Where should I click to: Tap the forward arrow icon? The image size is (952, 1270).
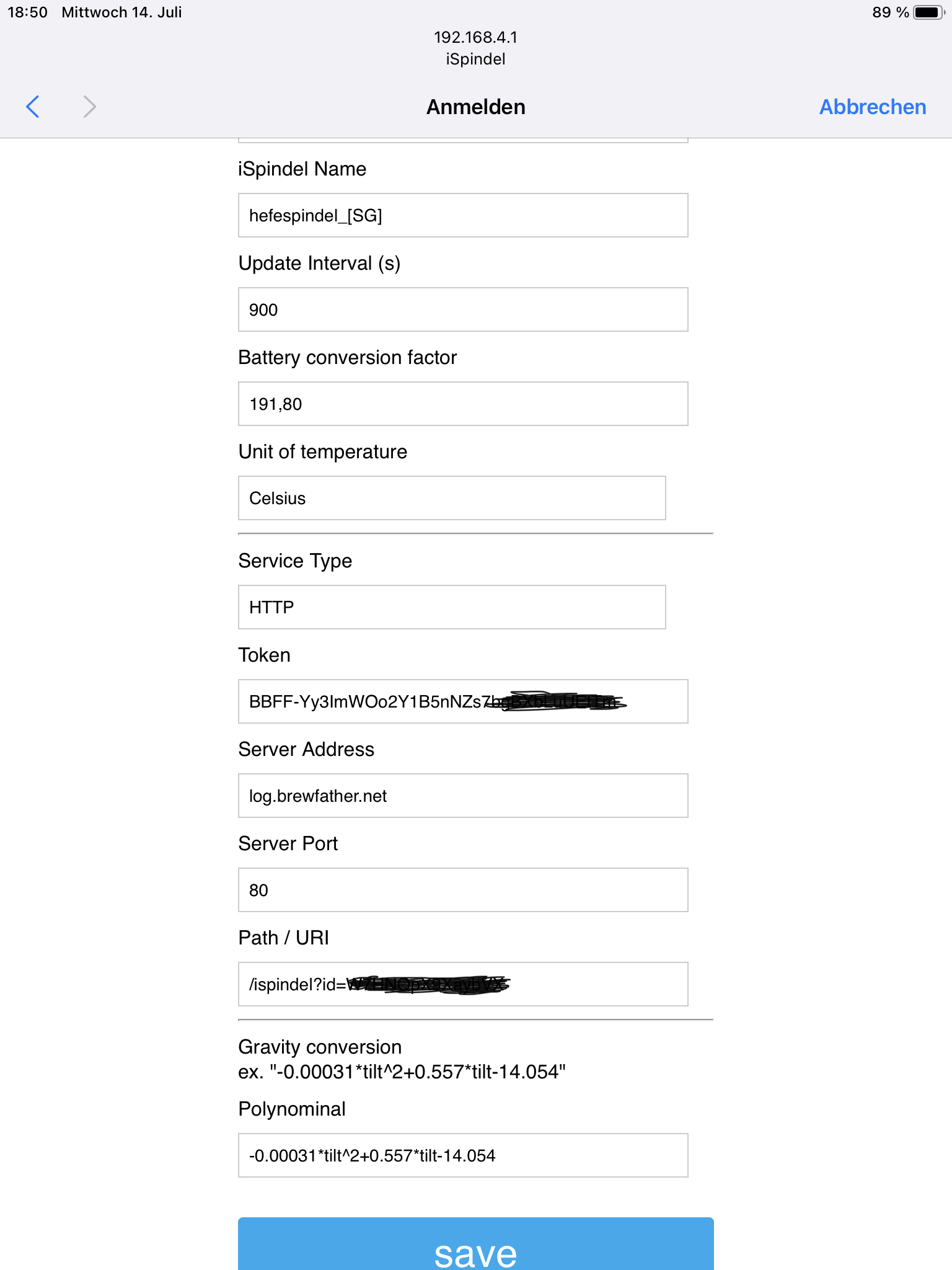pyautogui.click(x=90, y=107)
